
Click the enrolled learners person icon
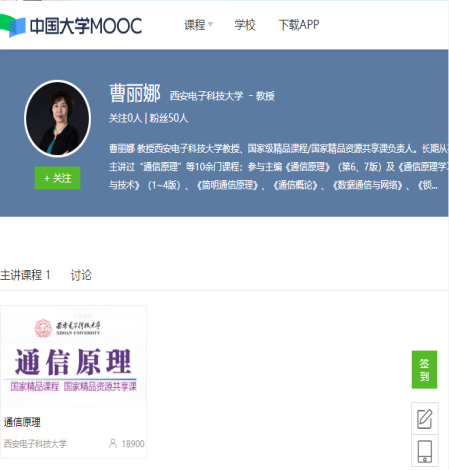click(113, 443)
